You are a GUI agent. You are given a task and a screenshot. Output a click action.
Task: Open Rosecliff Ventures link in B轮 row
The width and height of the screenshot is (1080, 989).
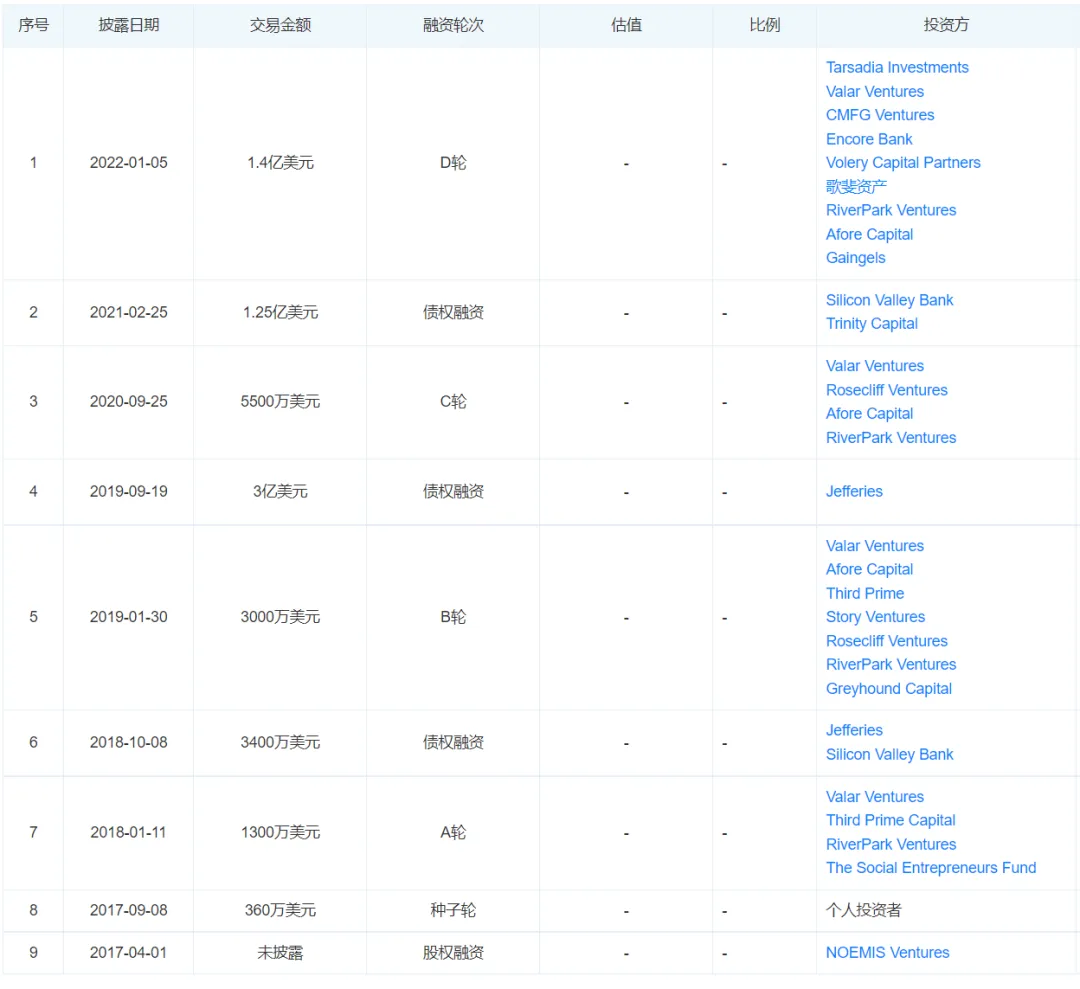886,641
